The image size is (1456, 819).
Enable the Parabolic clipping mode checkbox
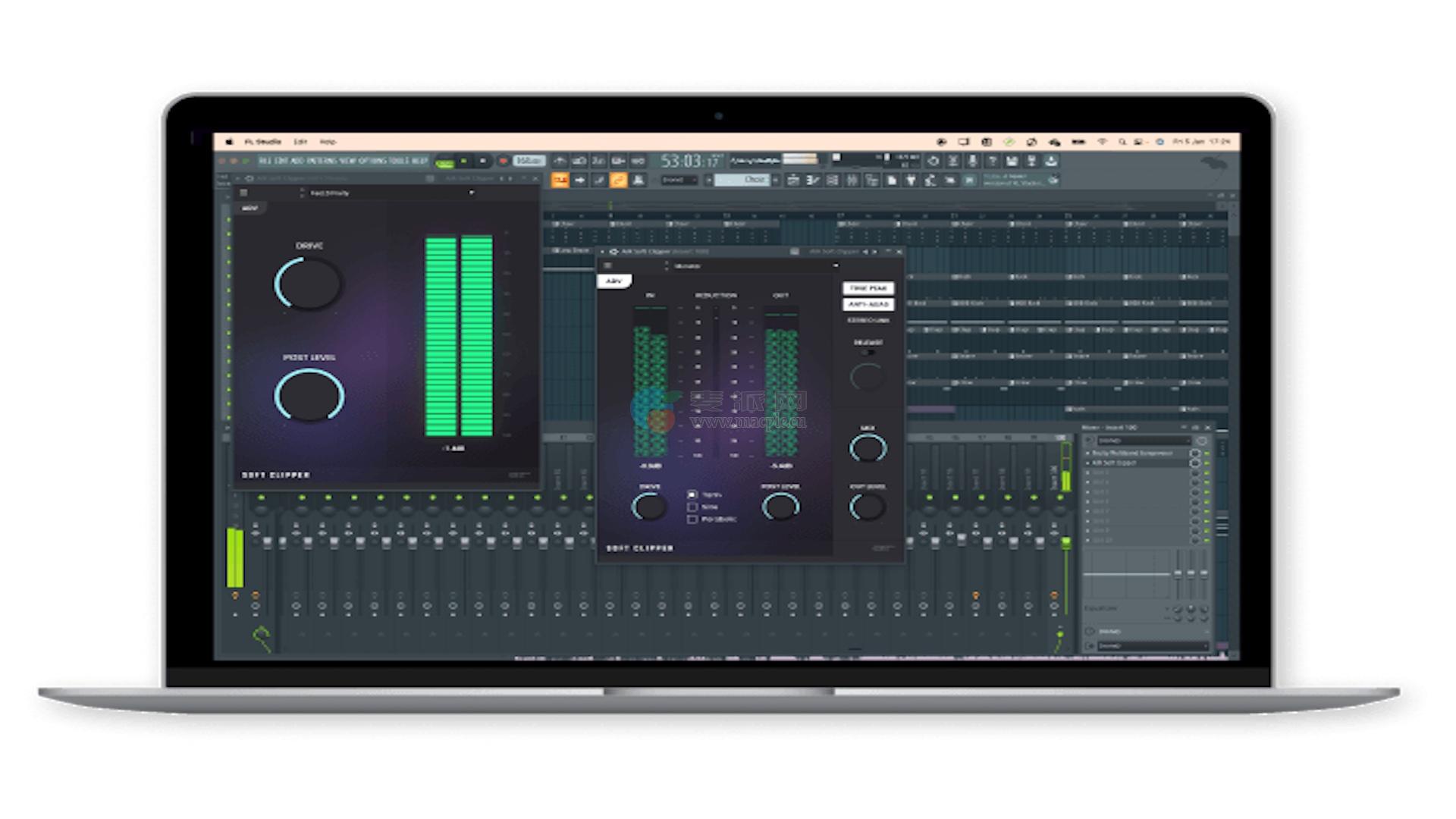click(692, 519)
